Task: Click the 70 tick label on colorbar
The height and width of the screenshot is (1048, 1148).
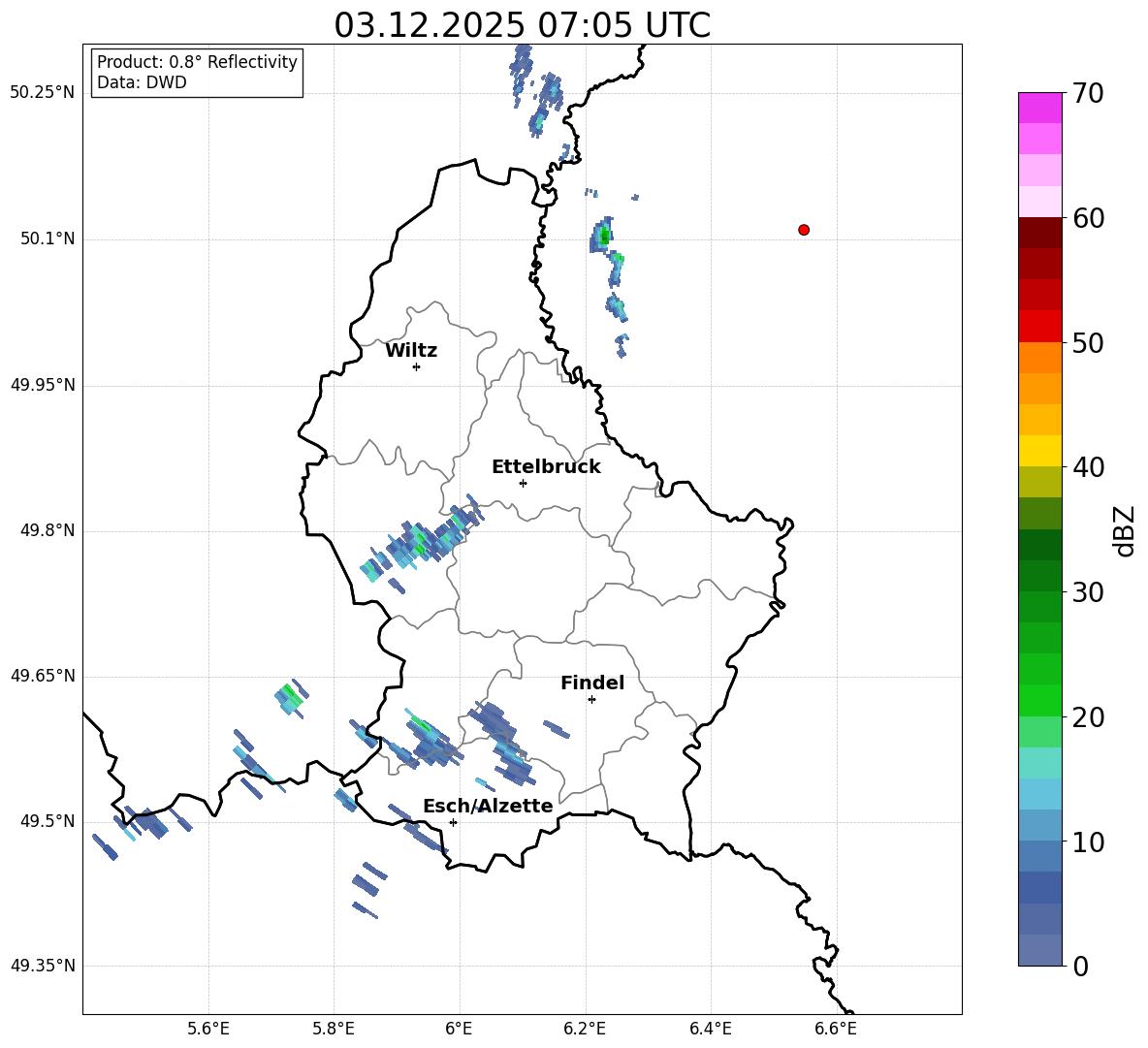Action: [x=1088, y=94]
